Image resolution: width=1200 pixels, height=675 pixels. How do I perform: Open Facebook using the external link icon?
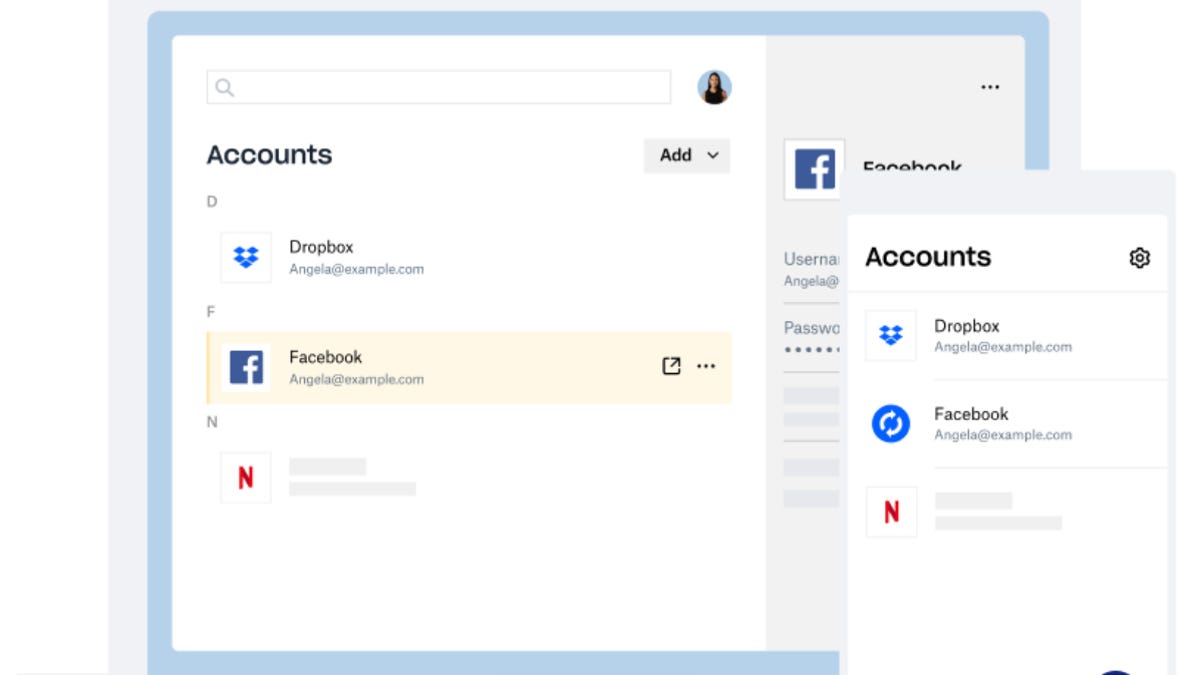[x=670, y=366]
